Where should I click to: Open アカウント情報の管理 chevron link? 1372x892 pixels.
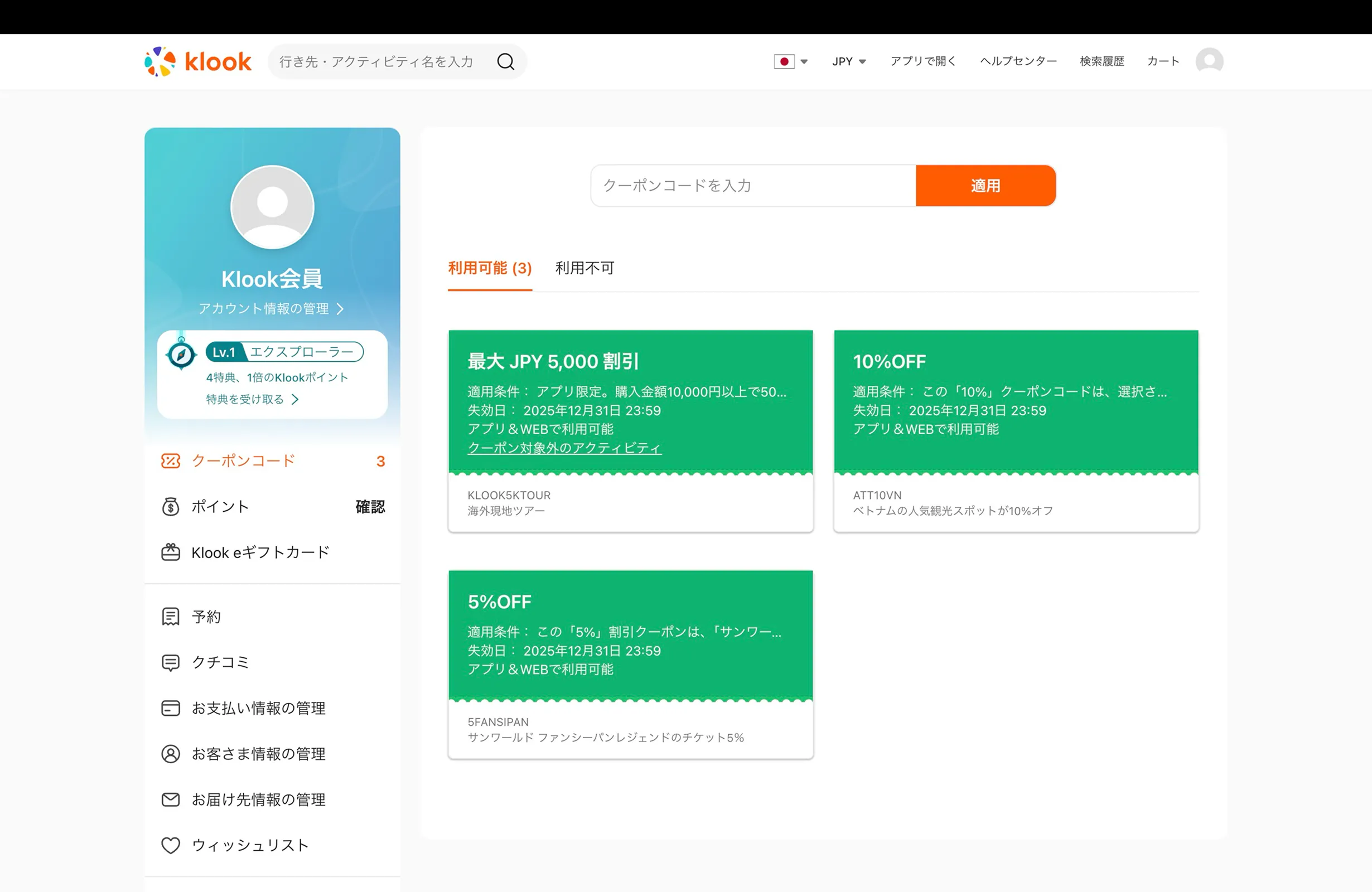click(x=272, y=309)
